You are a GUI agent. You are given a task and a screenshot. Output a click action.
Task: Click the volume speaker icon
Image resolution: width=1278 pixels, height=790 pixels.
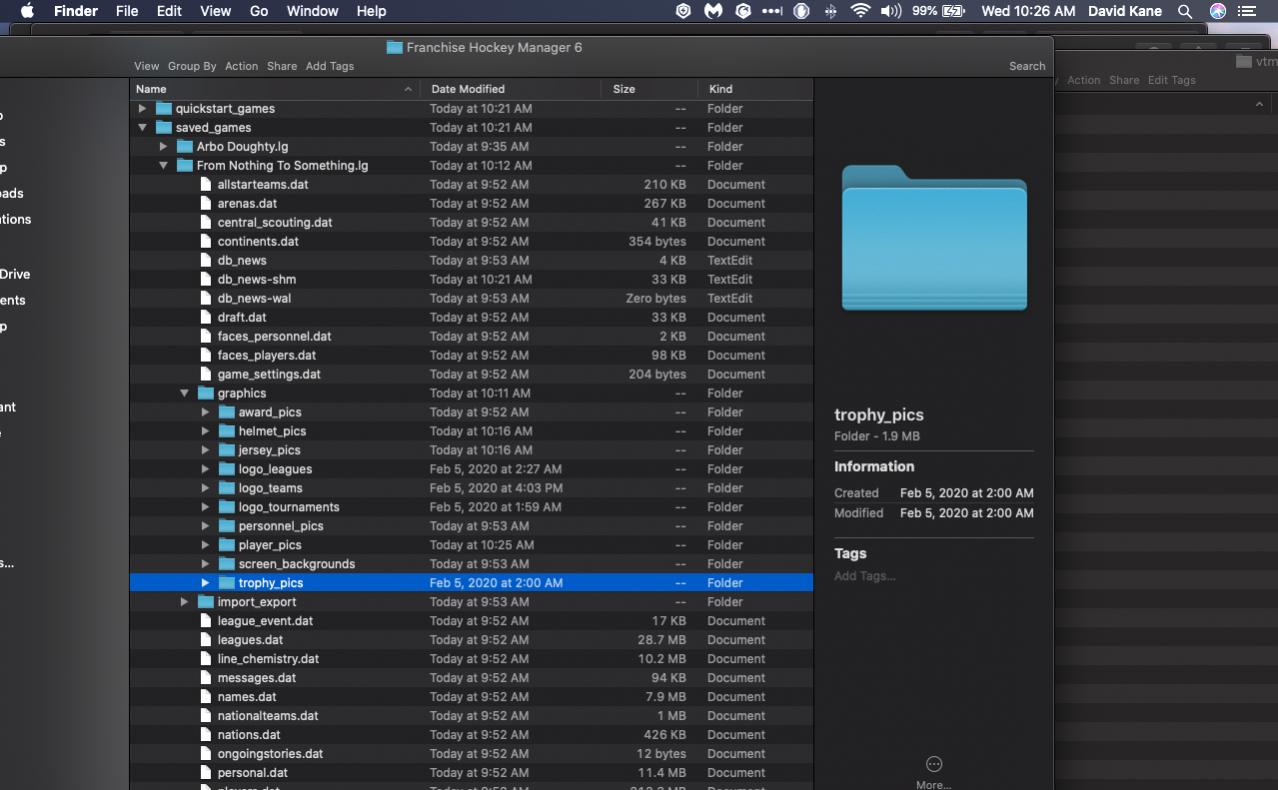tap(890, 11)
